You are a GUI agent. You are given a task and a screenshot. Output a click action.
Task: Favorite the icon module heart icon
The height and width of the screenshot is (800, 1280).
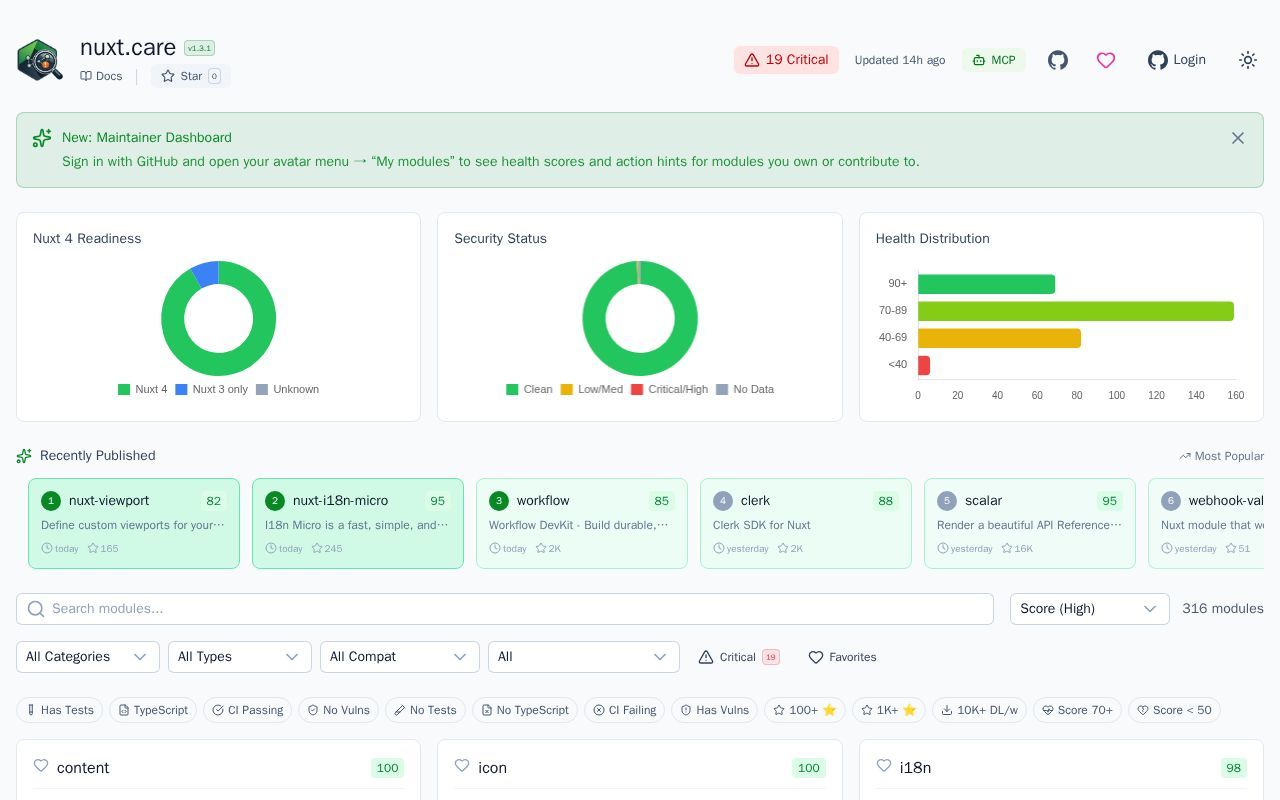click(462, 766)
